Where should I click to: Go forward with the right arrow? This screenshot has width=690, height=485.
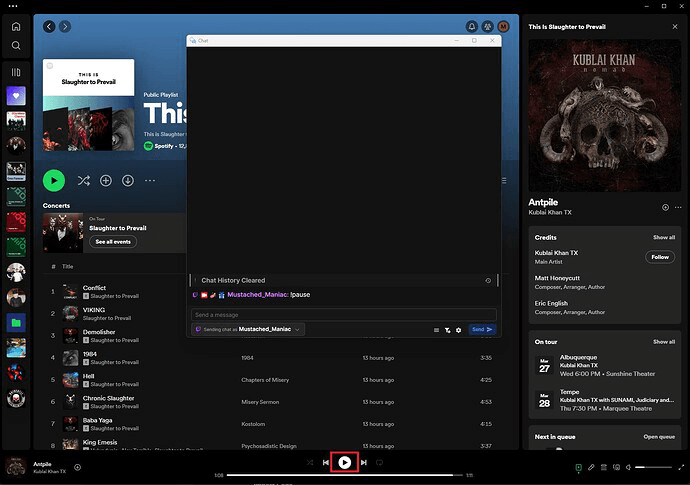point(65,26)
